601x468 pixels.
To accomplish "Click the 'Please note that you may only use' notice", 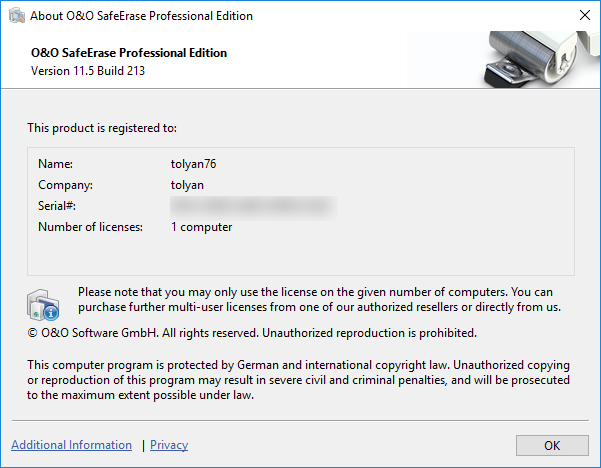I will coord(319,300).
